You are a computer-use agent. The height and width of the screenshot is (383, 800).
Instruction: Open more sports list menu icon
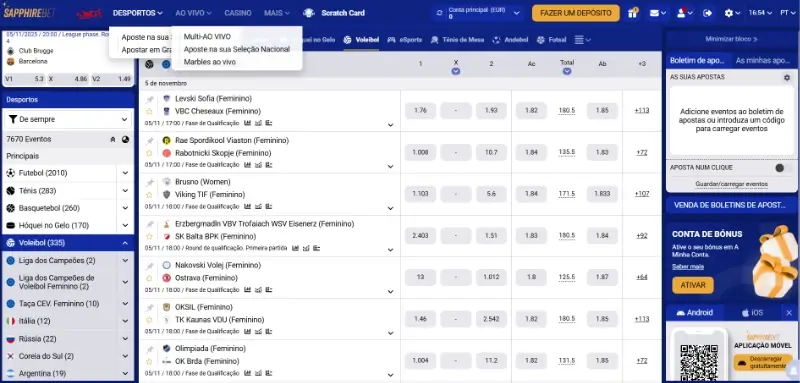[582, 40]
